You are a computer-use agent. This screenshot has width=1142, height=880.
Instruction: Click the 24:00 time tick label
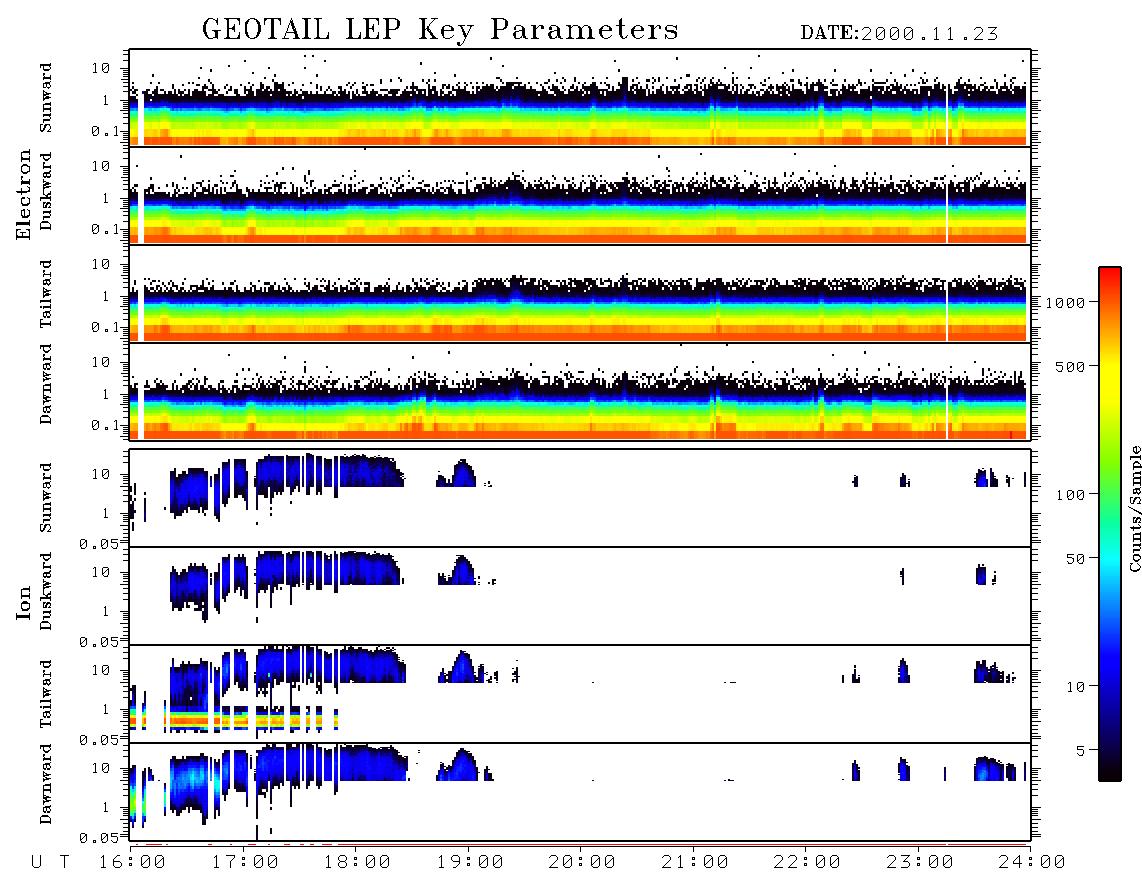coord(1032,862)
